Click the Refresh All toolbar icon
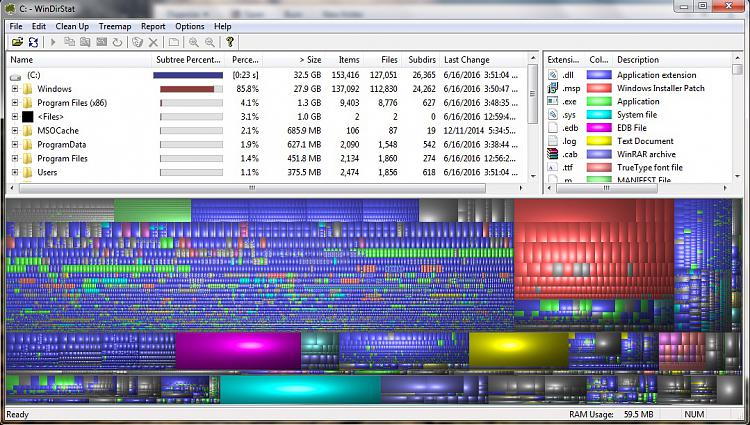The image size is (750, 425). [33, 42]
